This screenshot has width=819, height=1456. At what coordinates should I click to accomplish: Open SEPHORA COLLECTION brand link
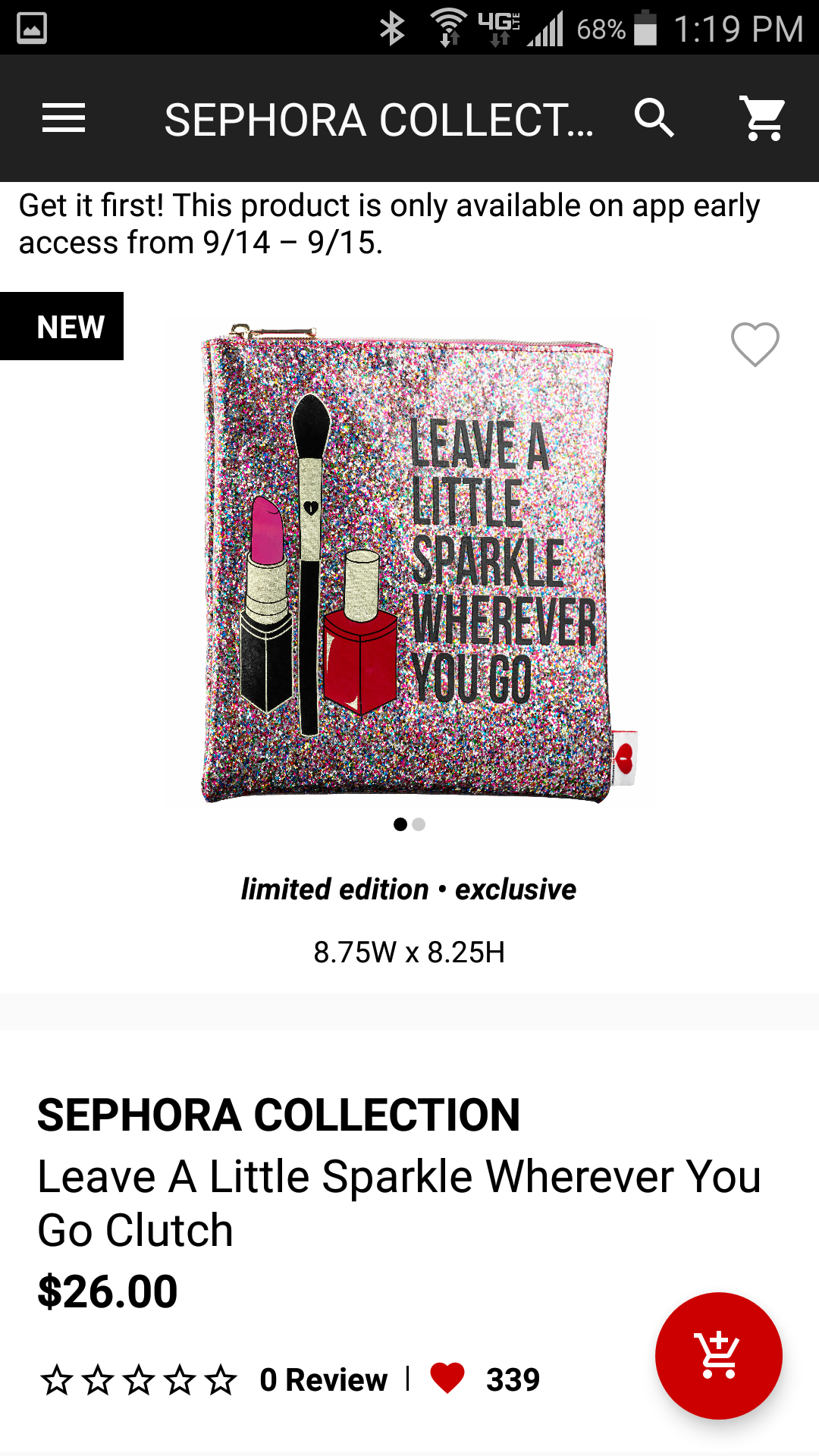[278, 1116]
